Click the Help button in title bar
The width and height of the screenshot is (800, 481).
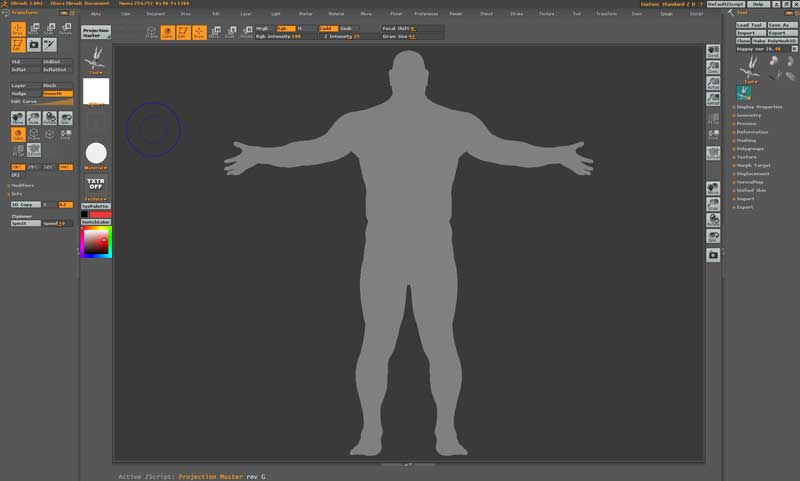759,4
